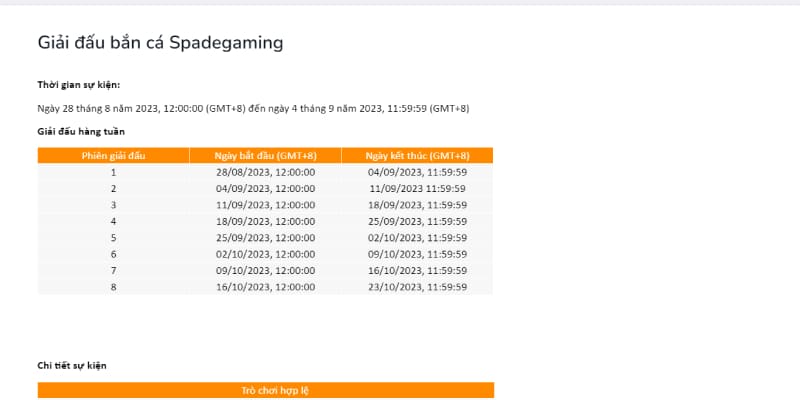Click start date 11/09/2023, 12:00:00
This screenshot has width=800, height=400.
click(265, 205)
